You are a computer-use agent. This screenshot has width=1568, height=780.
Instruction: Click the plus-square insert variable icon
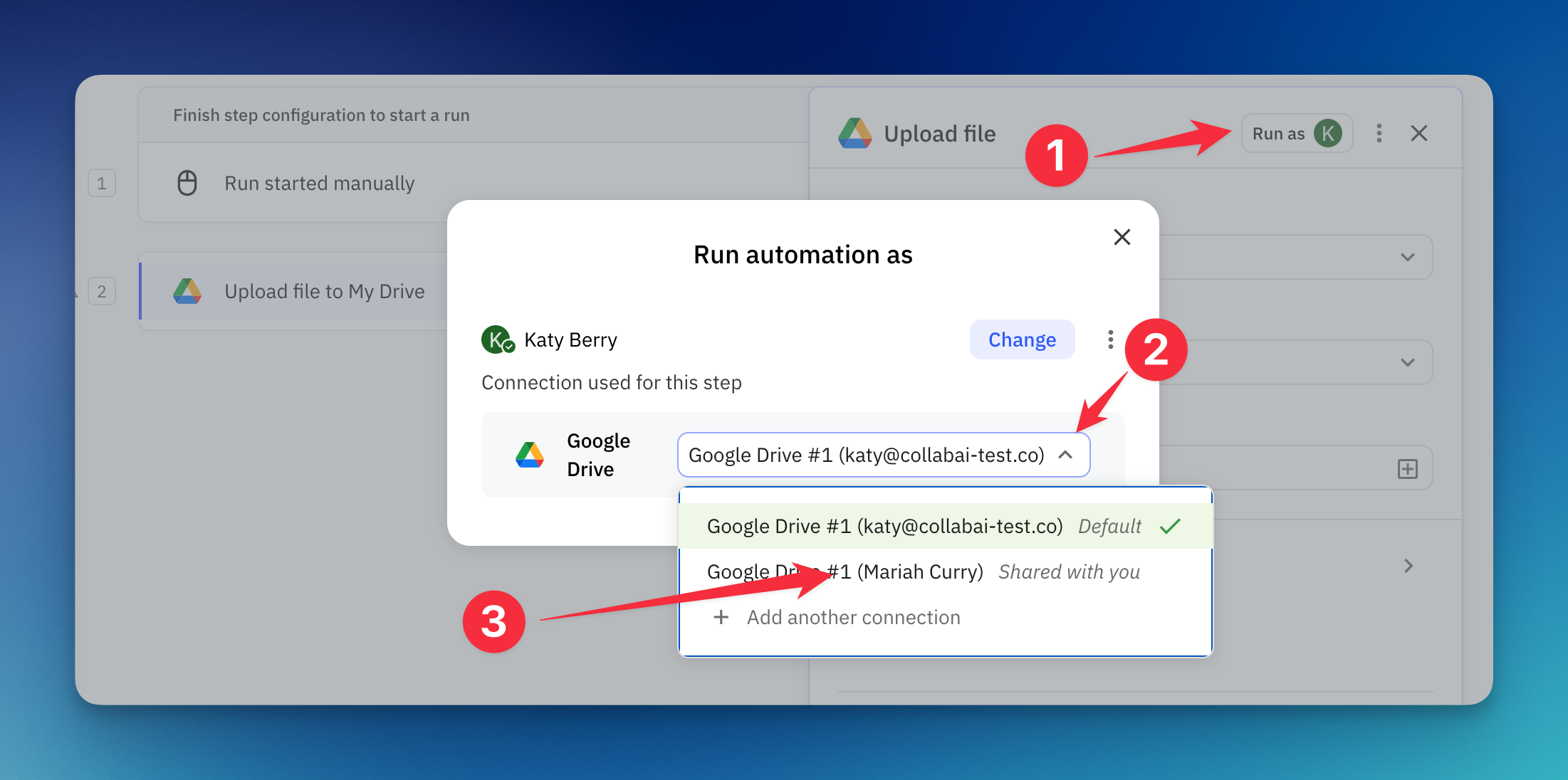coord(1407,469)
